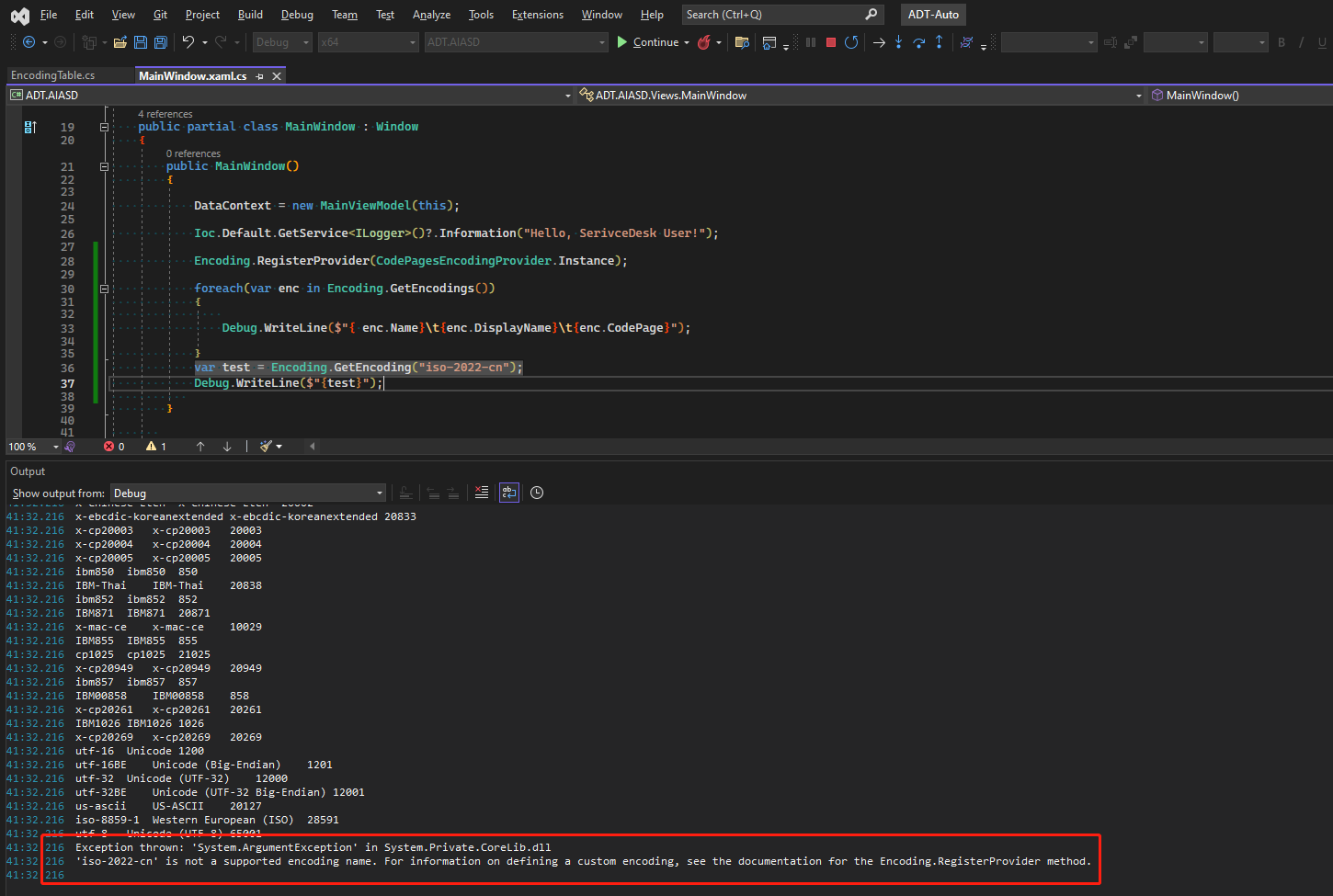Screen dimensions: 1333x896
Task: Open the x64 platform dropdown
Action: click(369, 42)
